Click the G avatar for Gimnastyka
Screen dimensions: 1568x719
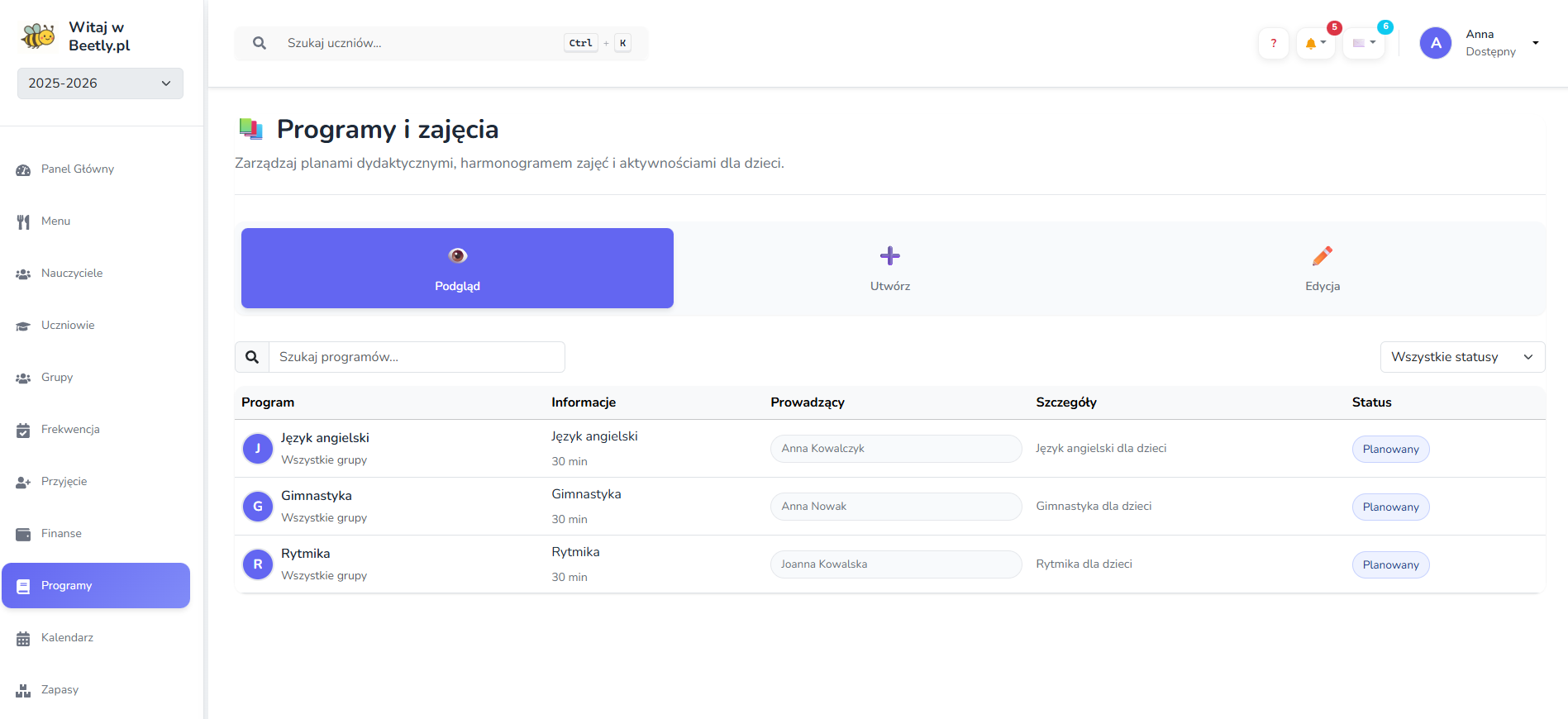[258, 507]
